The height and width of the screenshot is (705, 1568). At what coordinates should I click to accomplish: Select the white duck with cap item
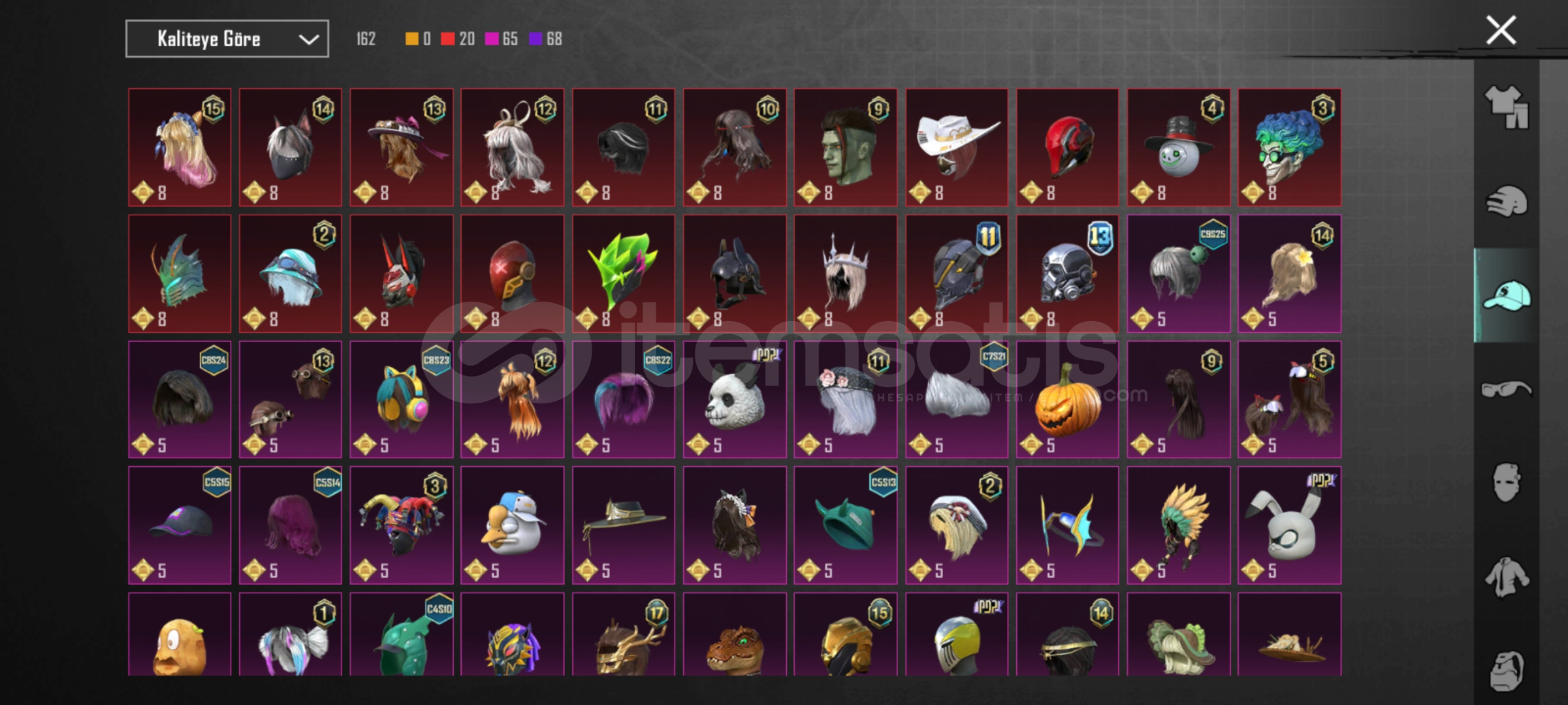coord(513,525)
